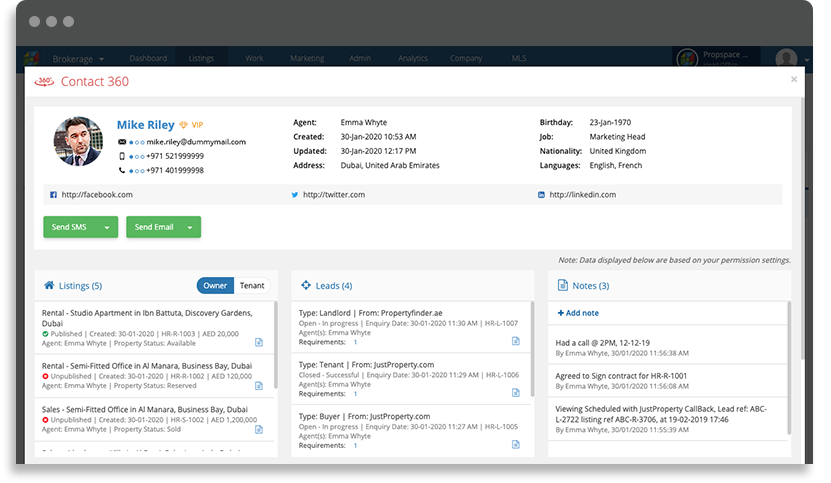Open the Dashboard menu
Screen dimensions: 831x483
click(148, 58)
